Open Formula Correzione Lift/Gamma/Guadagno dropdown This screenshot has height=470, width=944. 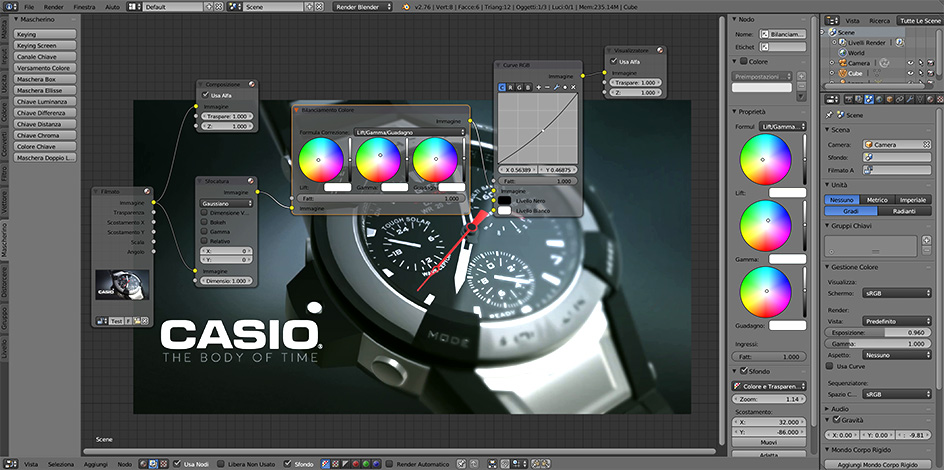[x=410, y=132]
